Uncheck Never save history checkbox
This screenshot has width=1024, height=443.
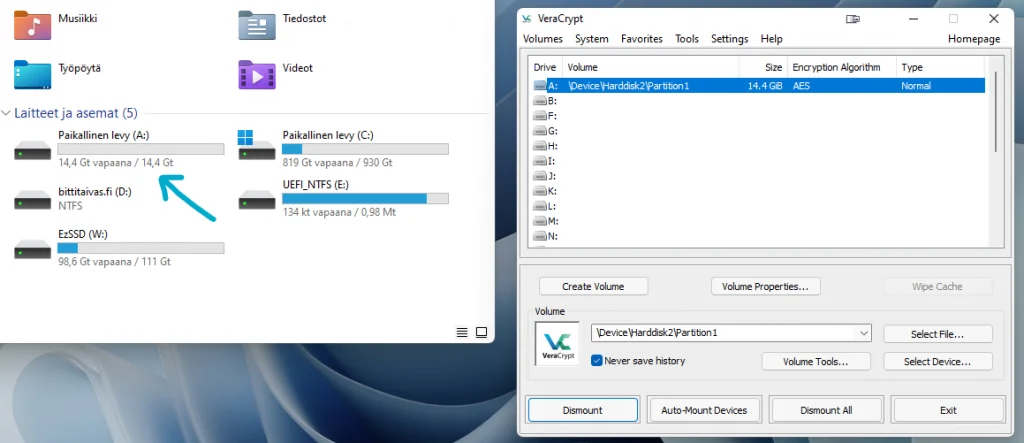point(596,361)
